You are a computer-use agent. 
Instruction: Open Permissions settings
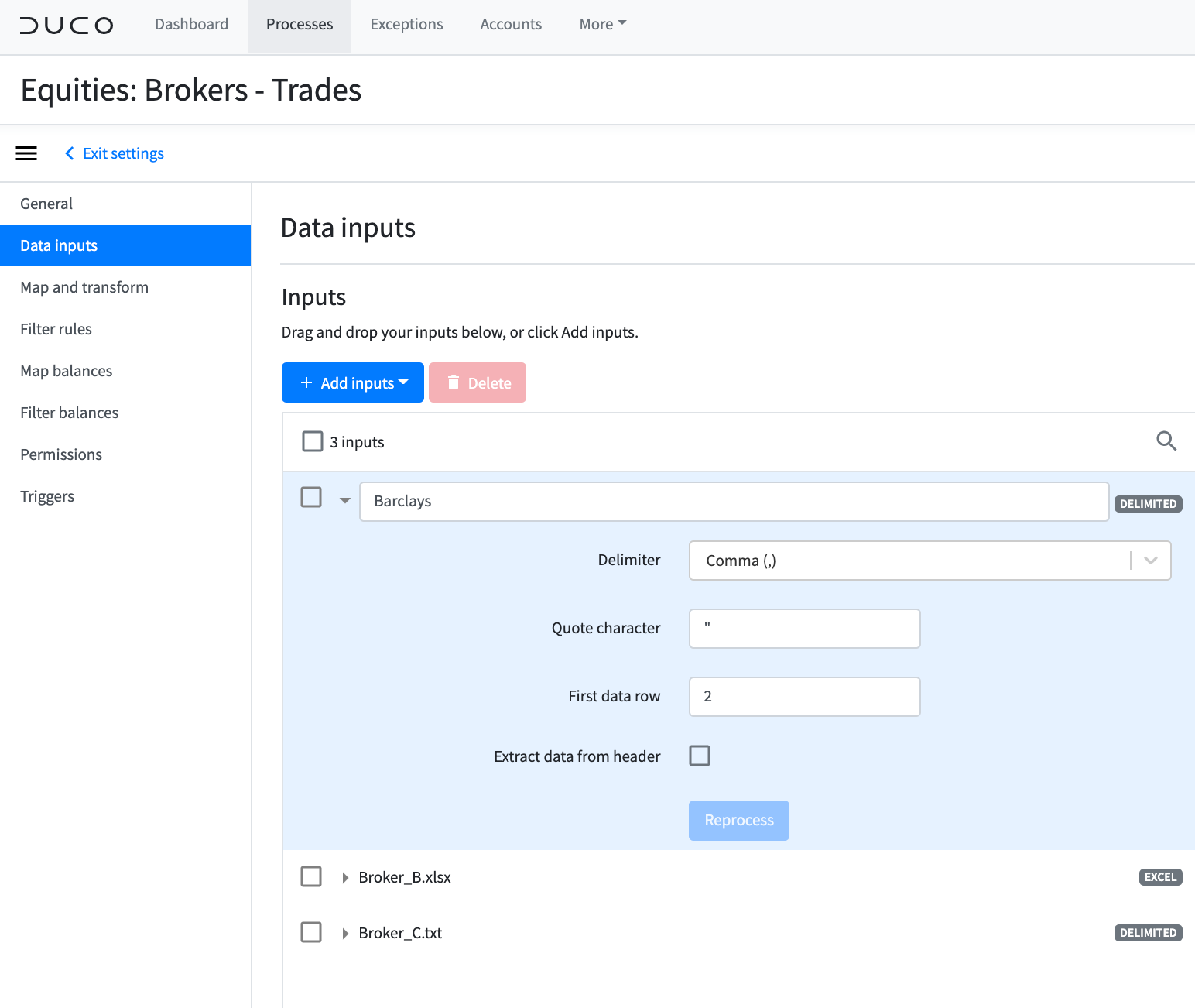pyautogui.click(x=125, y=454)
